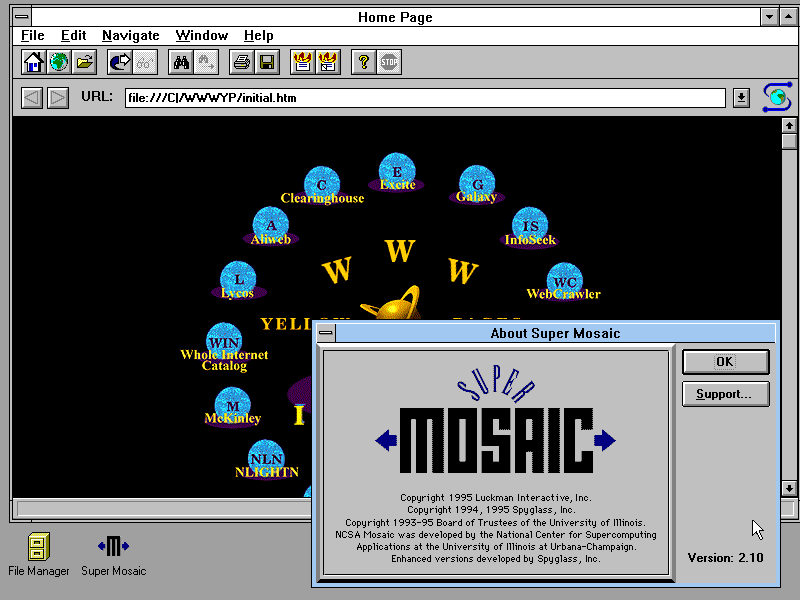Follow the Lycos link
The height and width of the screenshot is (600, 800).
click(238, 280)
